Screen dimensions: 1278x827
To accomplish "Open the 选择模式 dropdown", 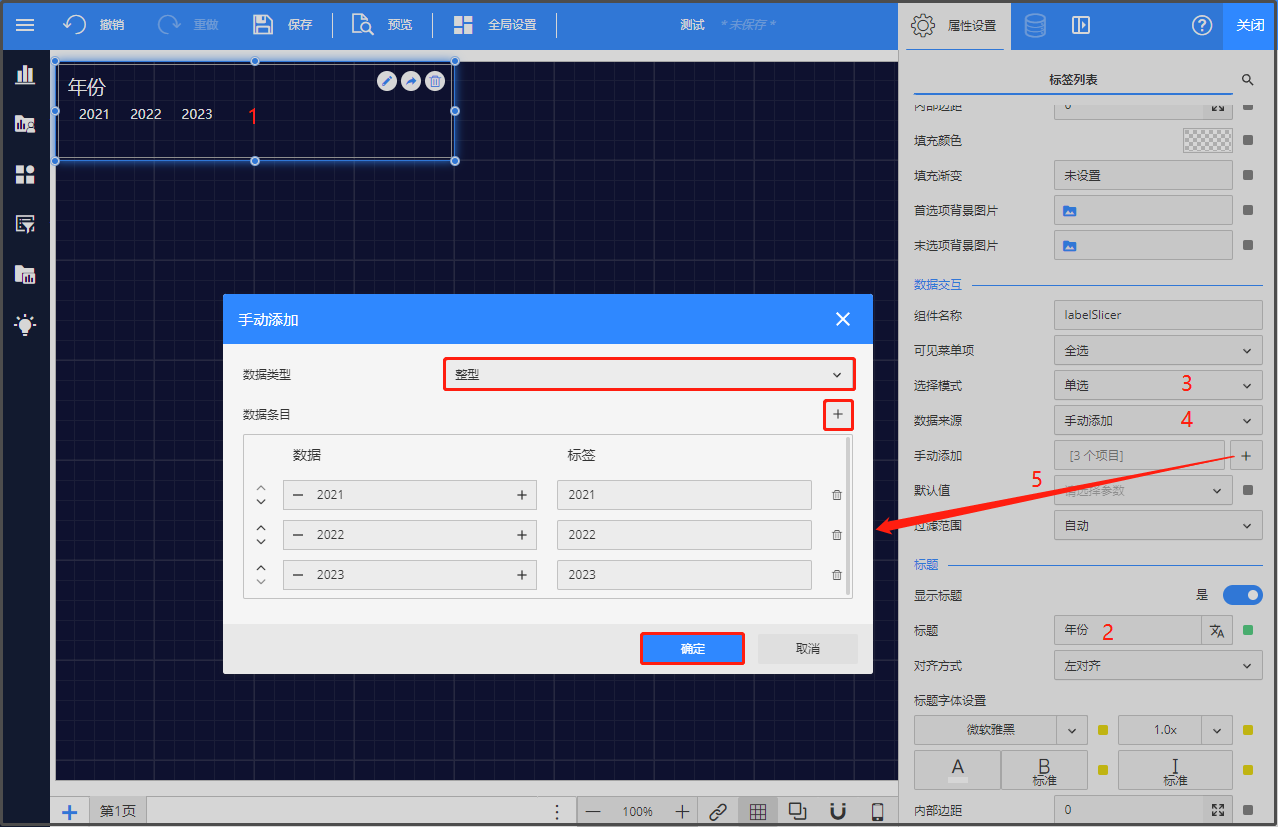I will [1157, 385].
